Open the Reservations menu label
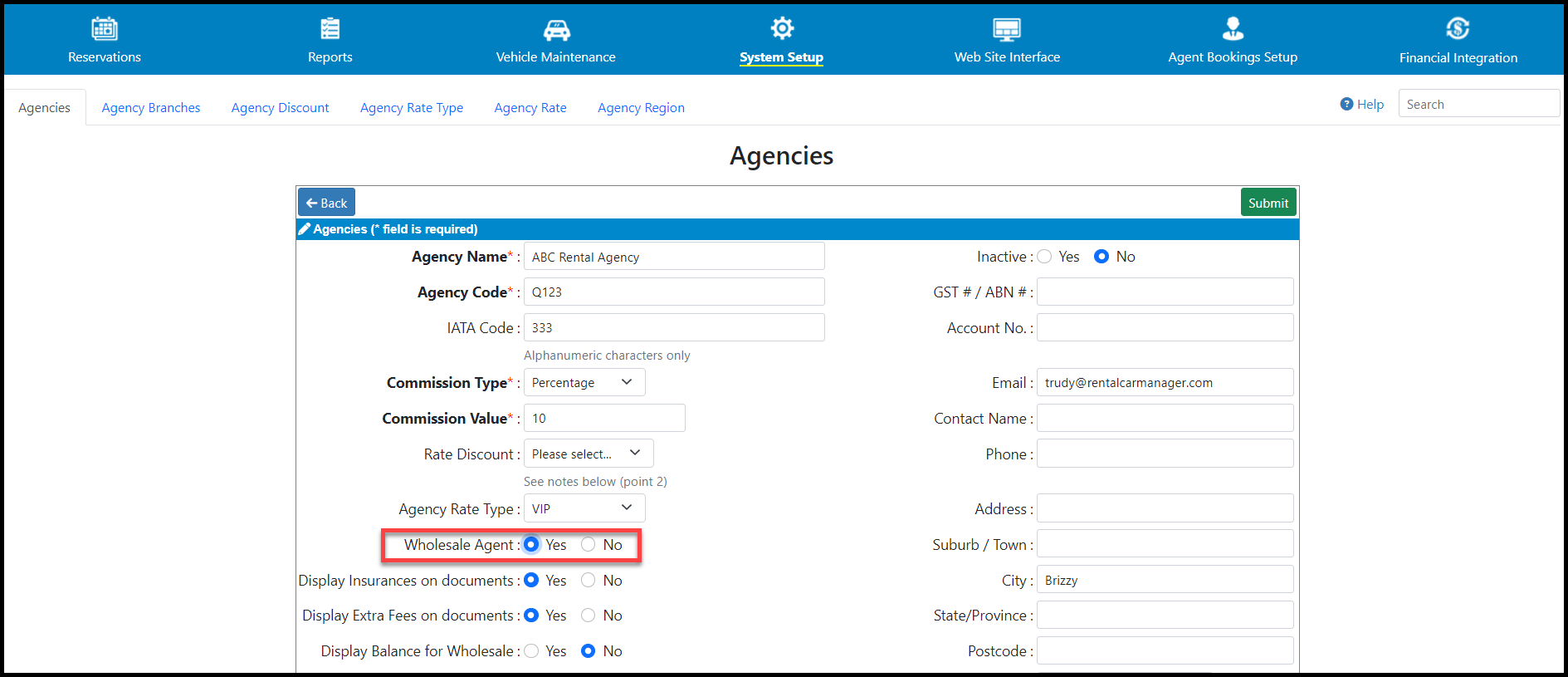 [105, 57]
